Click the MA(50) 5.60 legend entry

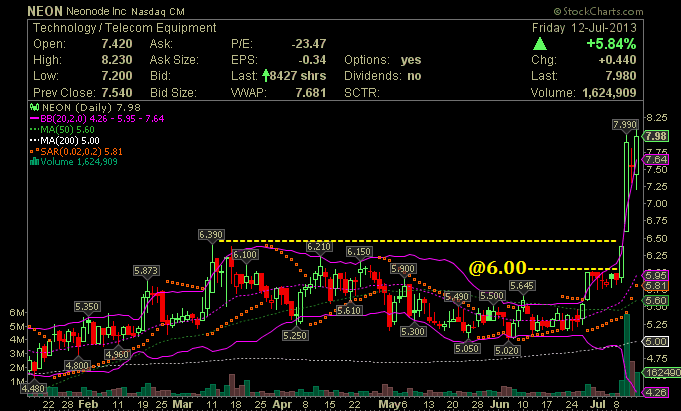click(x=62, y=129)
